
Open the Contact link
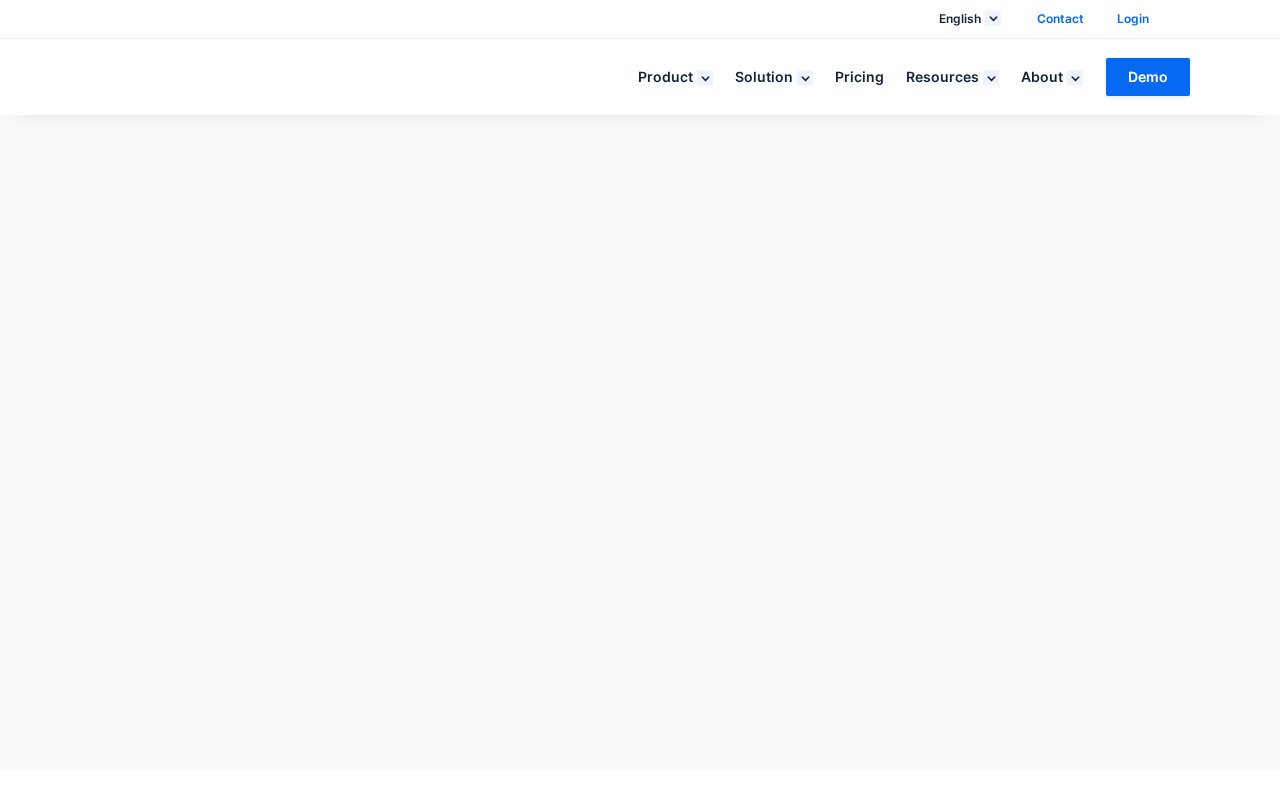click(x=1060, y=19)
